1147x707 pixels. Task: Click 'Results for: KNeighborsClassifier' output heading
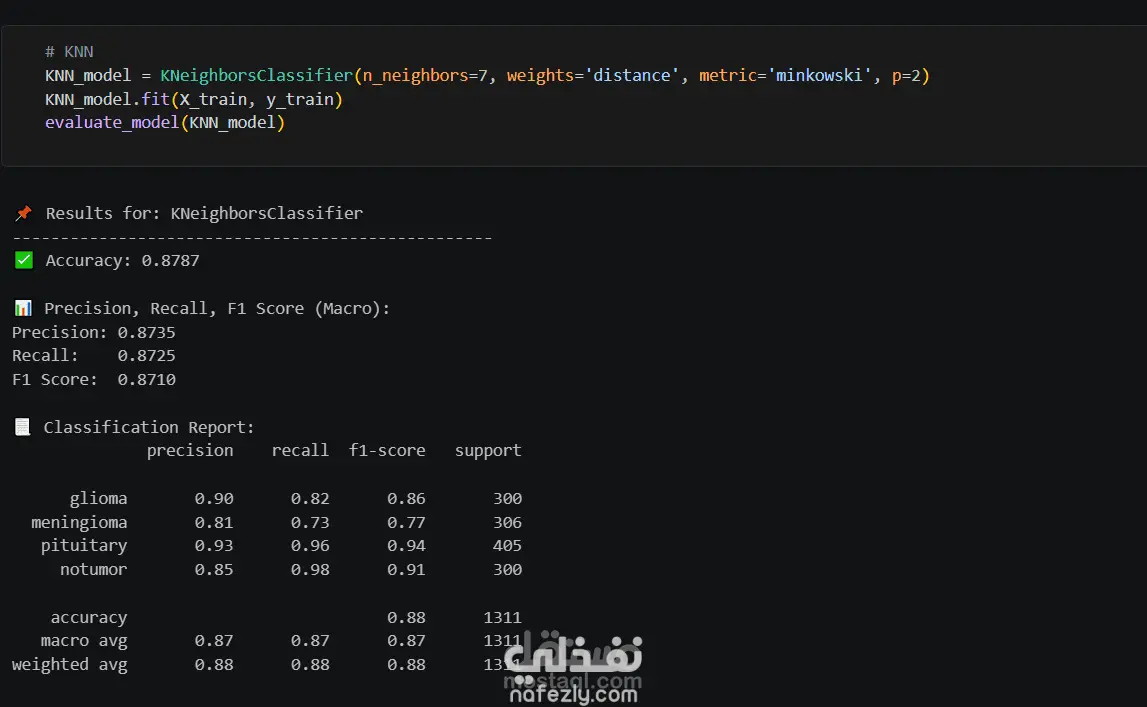coord(204,213)
